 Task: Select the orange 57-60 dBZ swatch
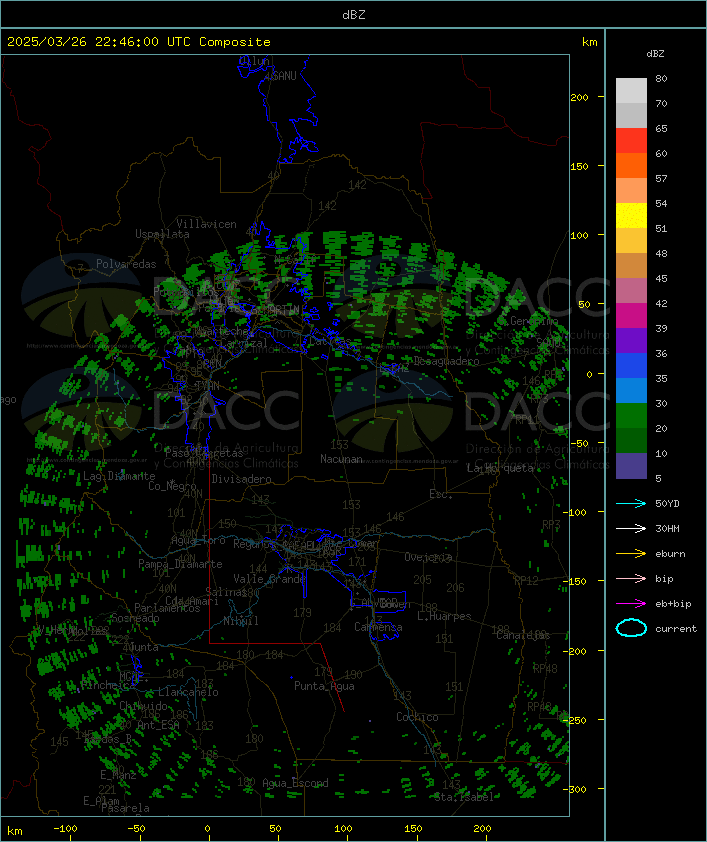pyautogui.click(x=631, y=165)
